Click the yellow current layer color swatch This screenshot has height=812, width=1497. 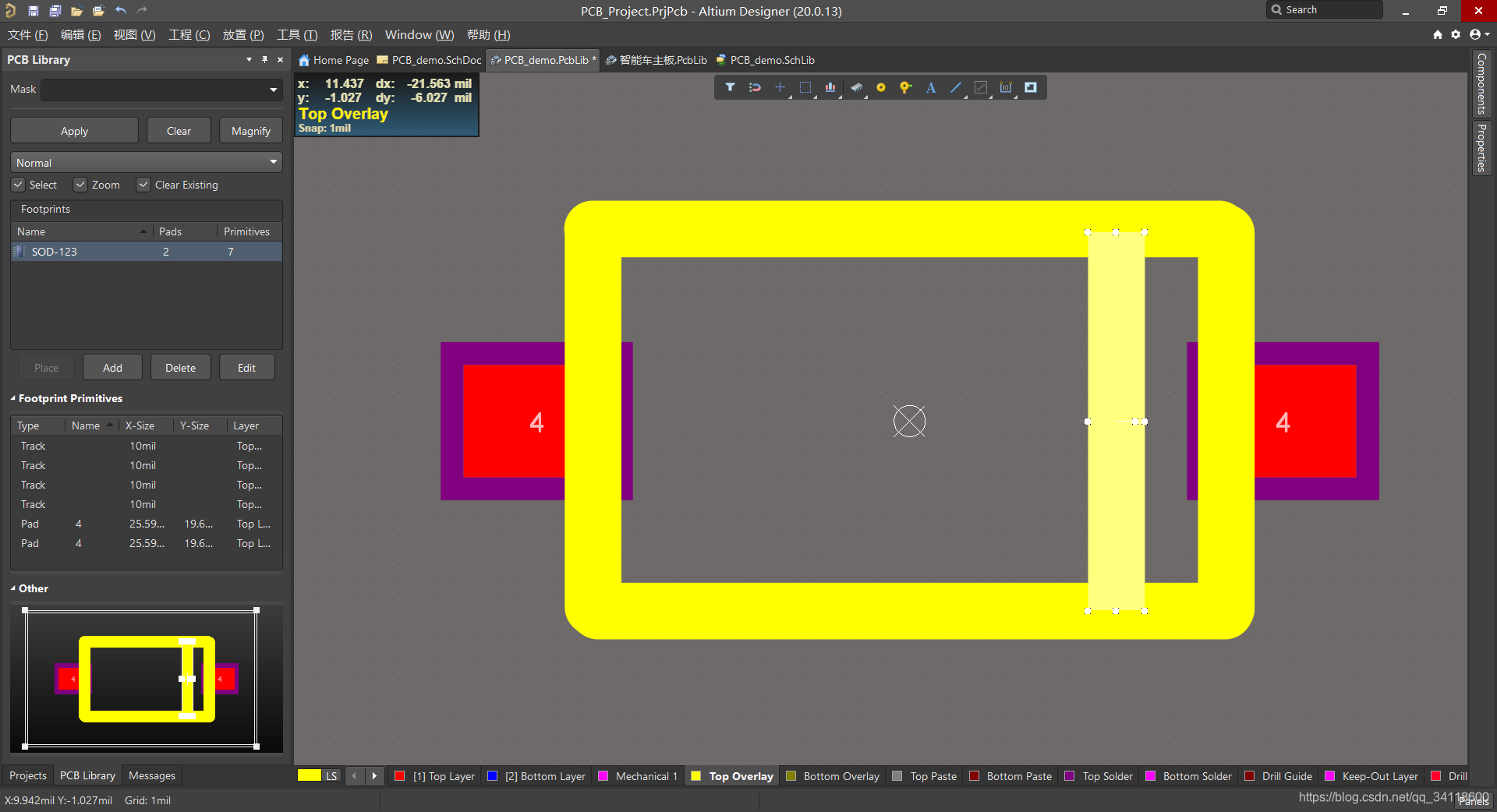pos(310,776)
